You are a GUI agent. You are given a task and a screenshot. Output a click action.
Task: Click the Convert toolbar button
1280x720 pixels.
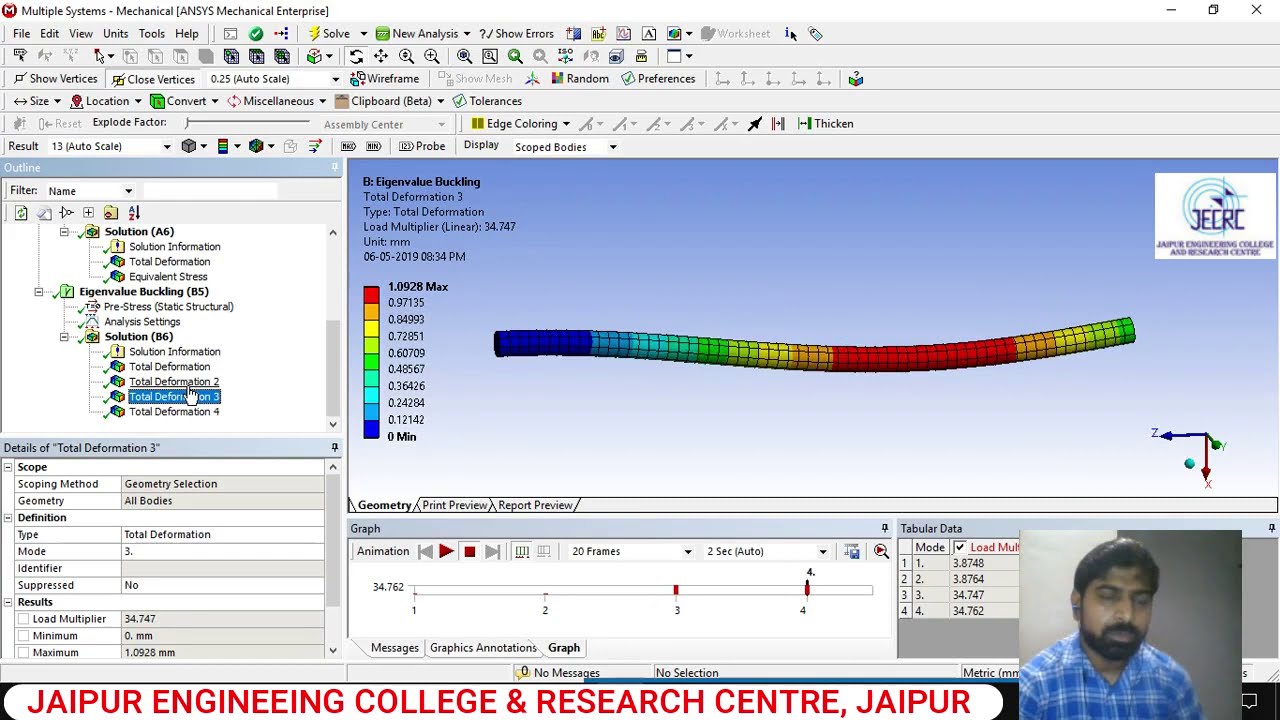[x=185, y=101]
